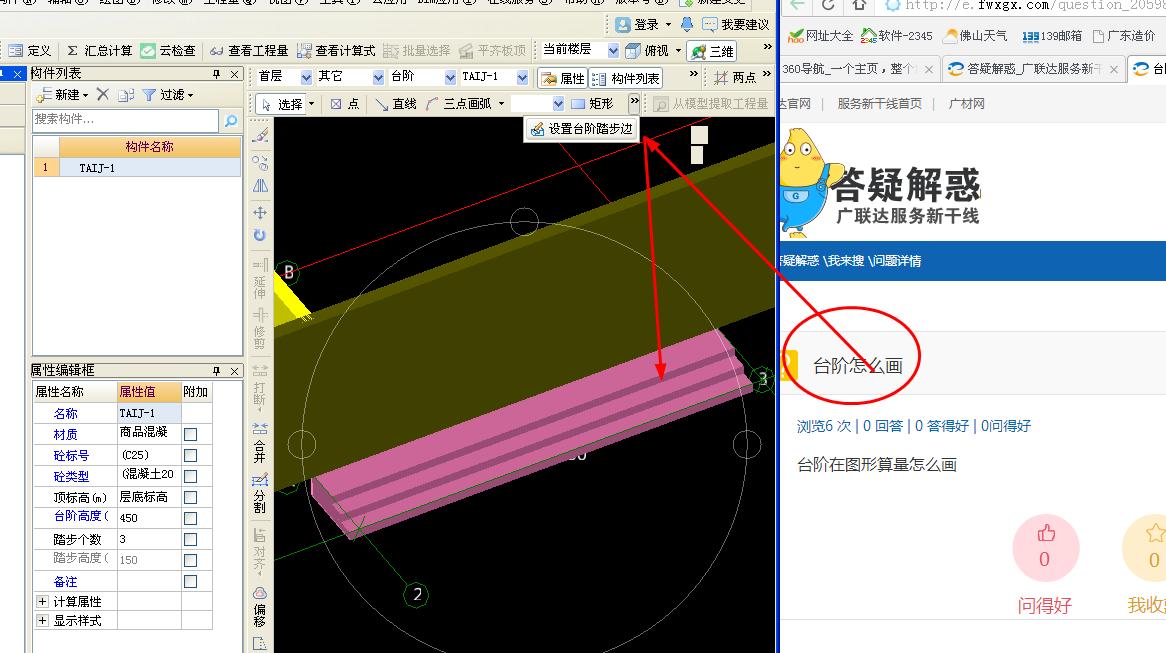
Task: Click 我来搜 breadcrumb link
Action: [845, 261]
